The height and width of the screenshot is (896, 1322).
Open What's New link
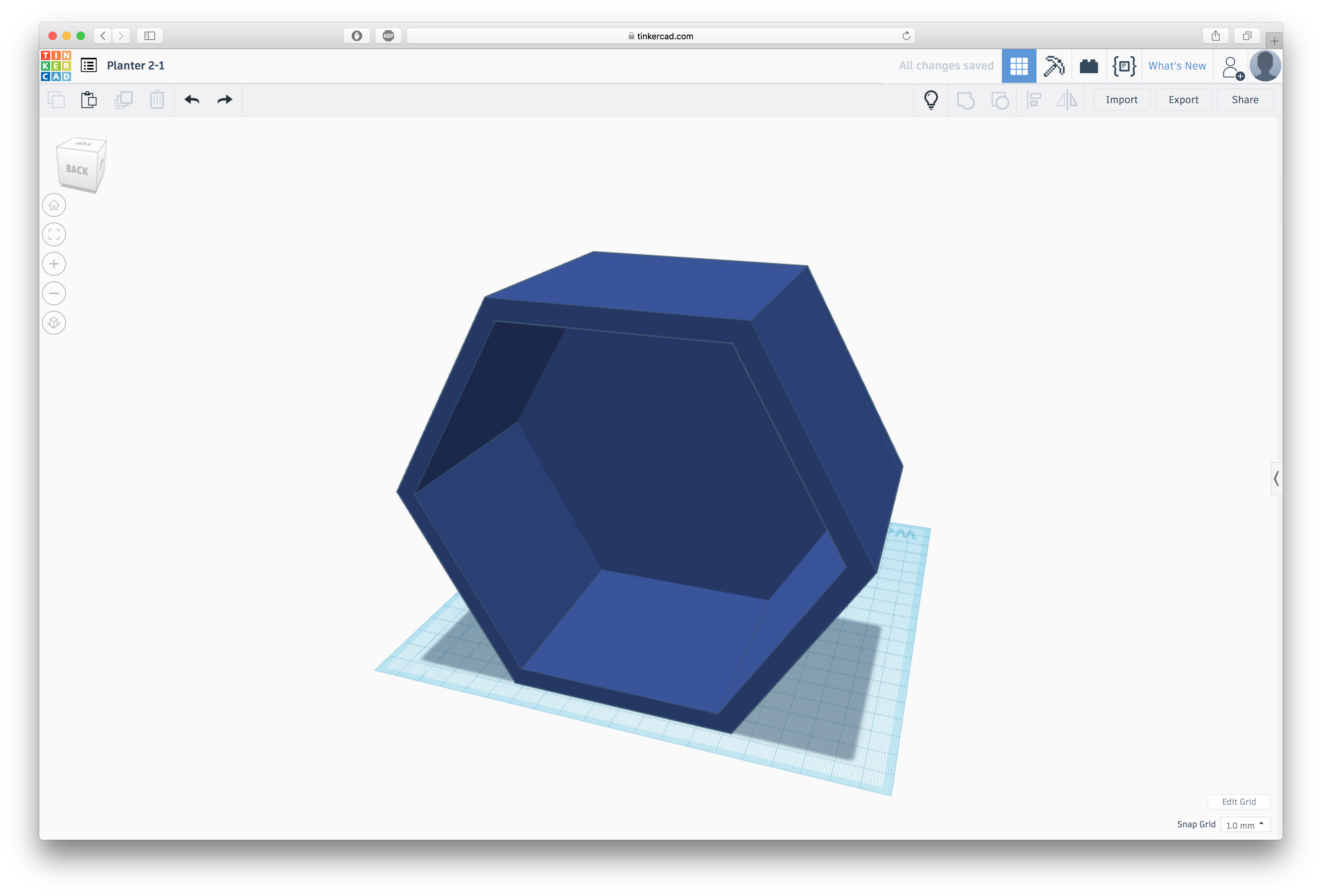[x=1176, y=66]
